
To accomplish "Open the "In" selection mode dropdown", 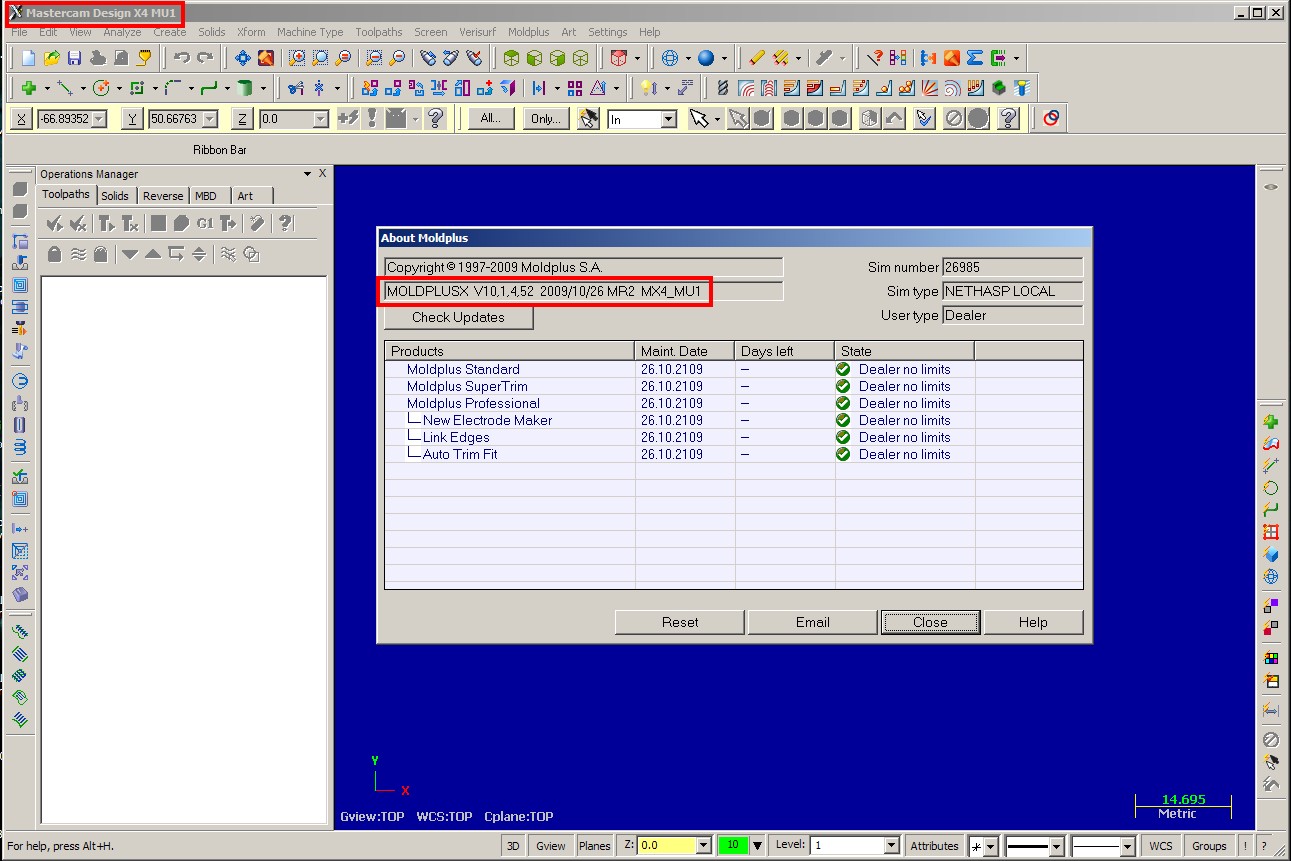I will point(669,119).
